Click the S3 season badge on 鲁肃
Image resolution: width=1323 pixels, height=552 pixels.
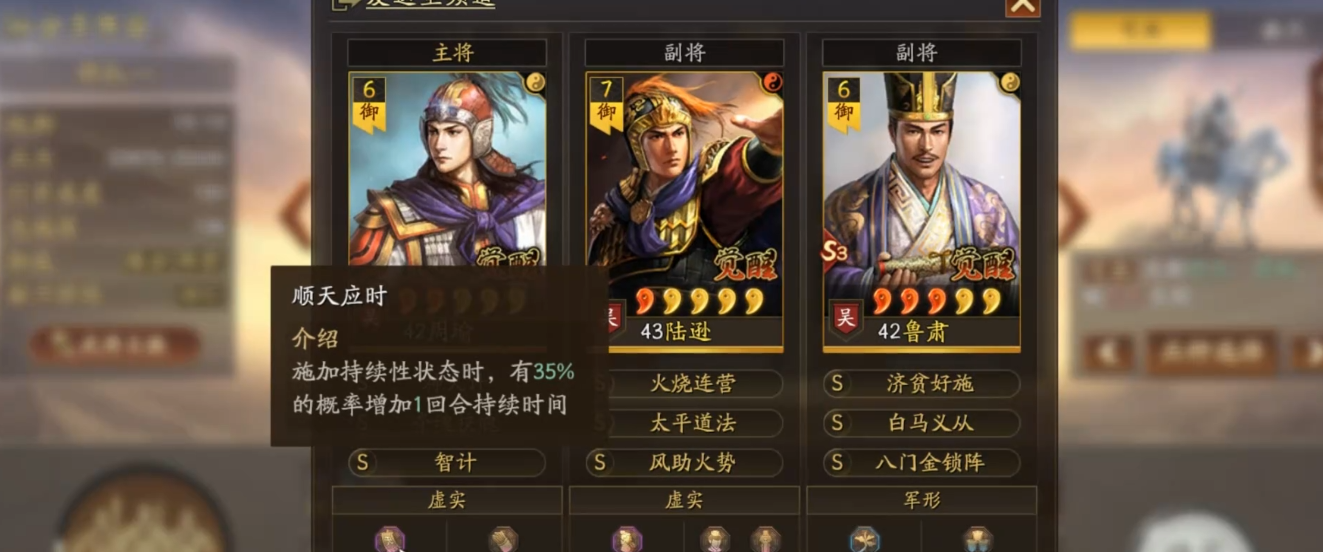click(834, 251)
